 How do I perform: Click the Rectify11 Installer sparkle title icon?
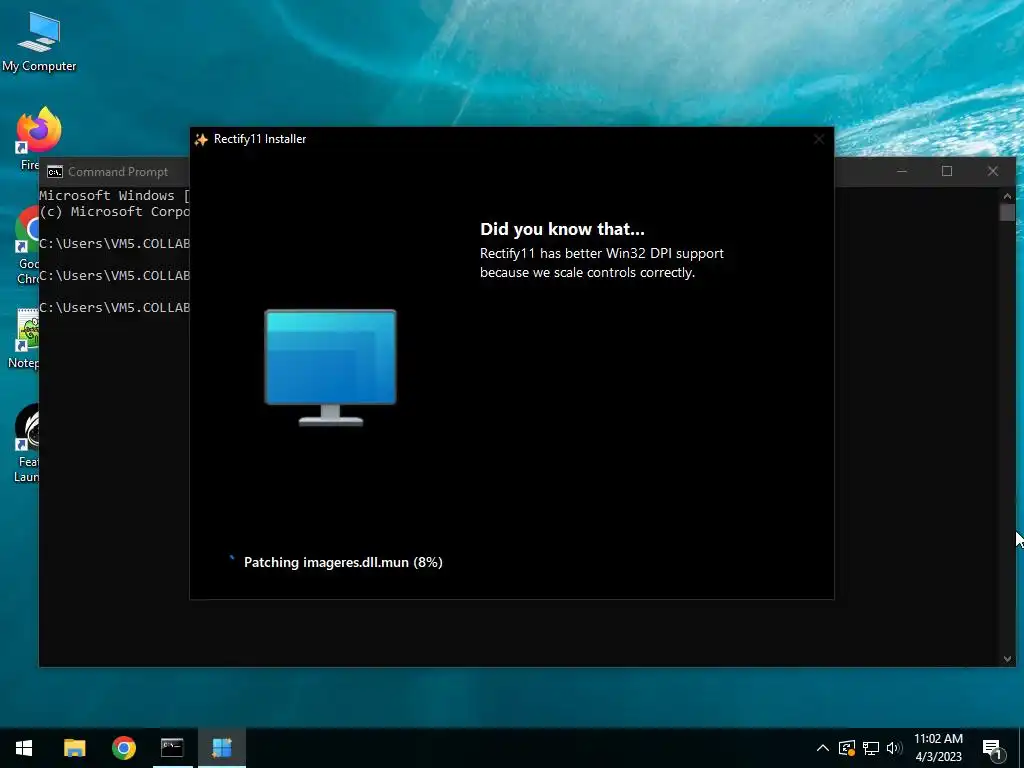point(201,139)
